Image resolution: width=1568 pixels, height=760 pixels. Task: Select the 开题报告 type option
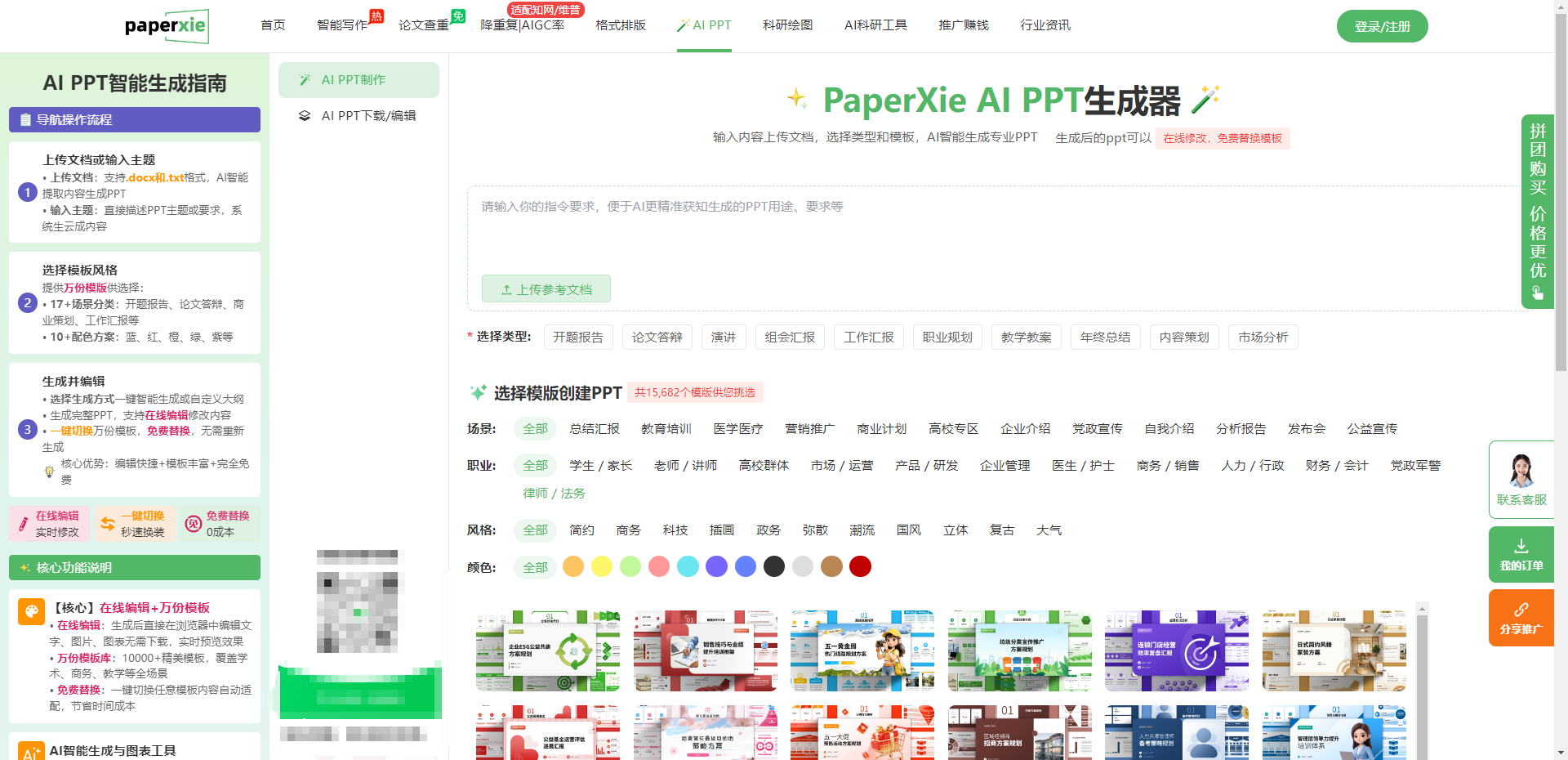click(578, 338)
